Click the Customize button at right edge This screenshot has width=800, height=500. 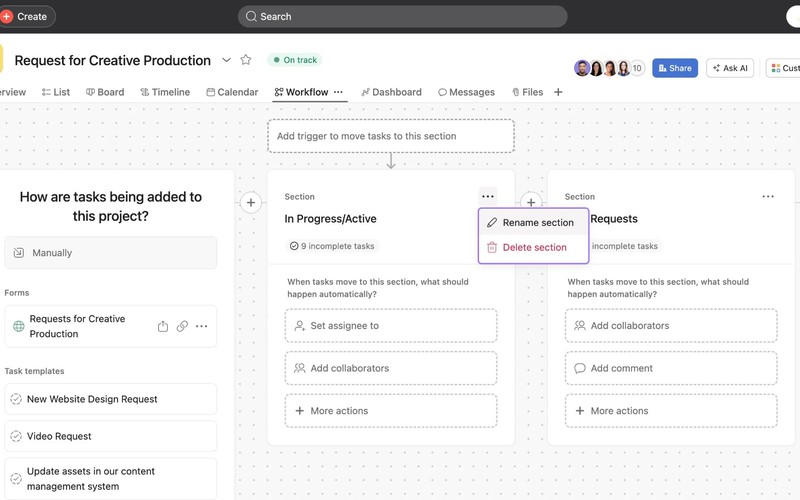(784, 68)
